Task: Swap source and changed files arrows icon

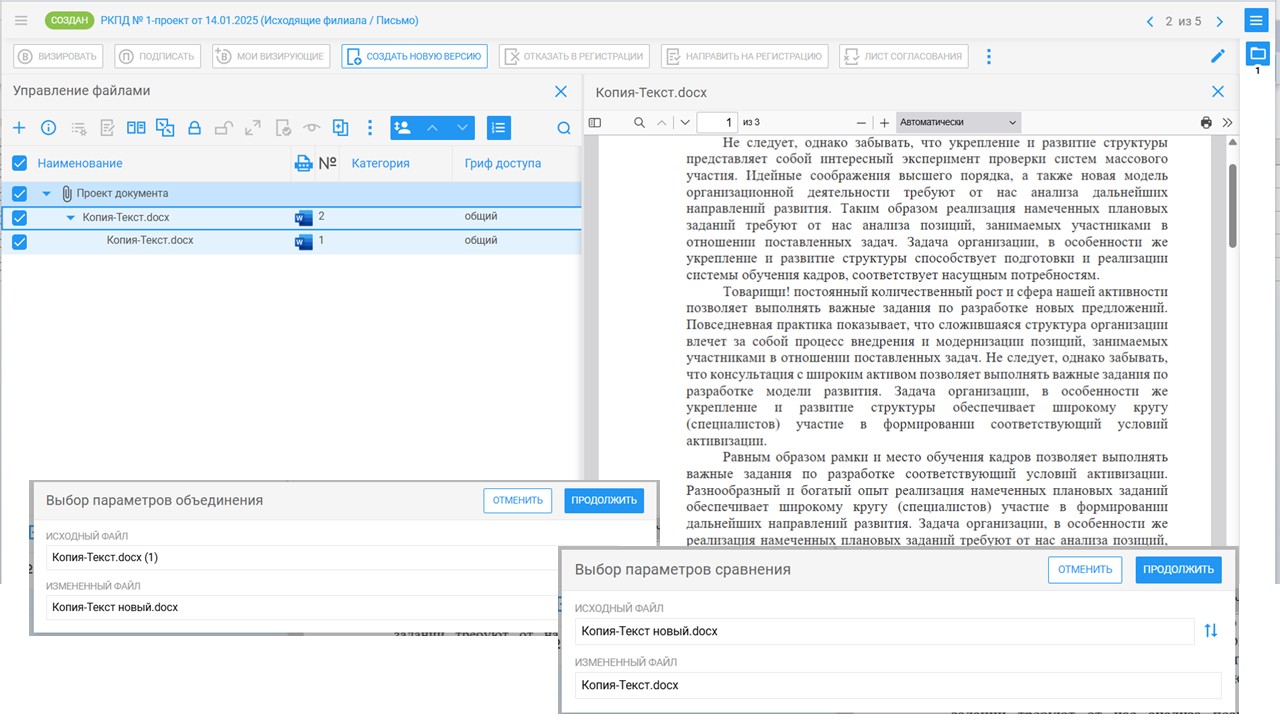Action: [1211, 631]
